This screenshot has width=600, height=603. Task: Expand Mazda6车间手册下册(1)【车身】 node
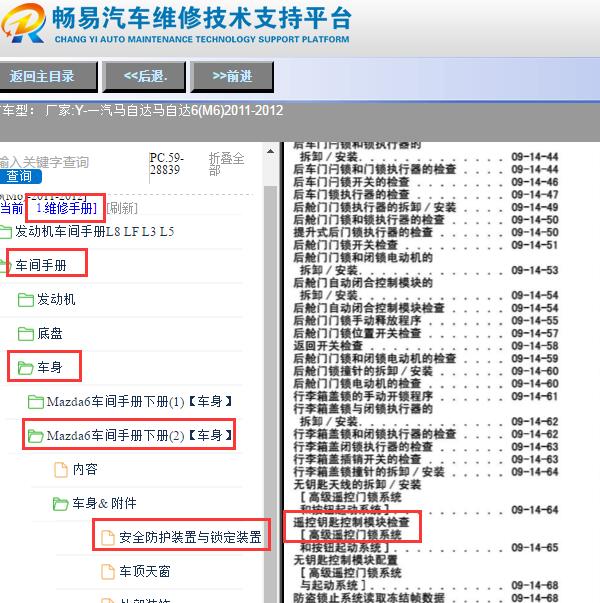click(139, 402)
